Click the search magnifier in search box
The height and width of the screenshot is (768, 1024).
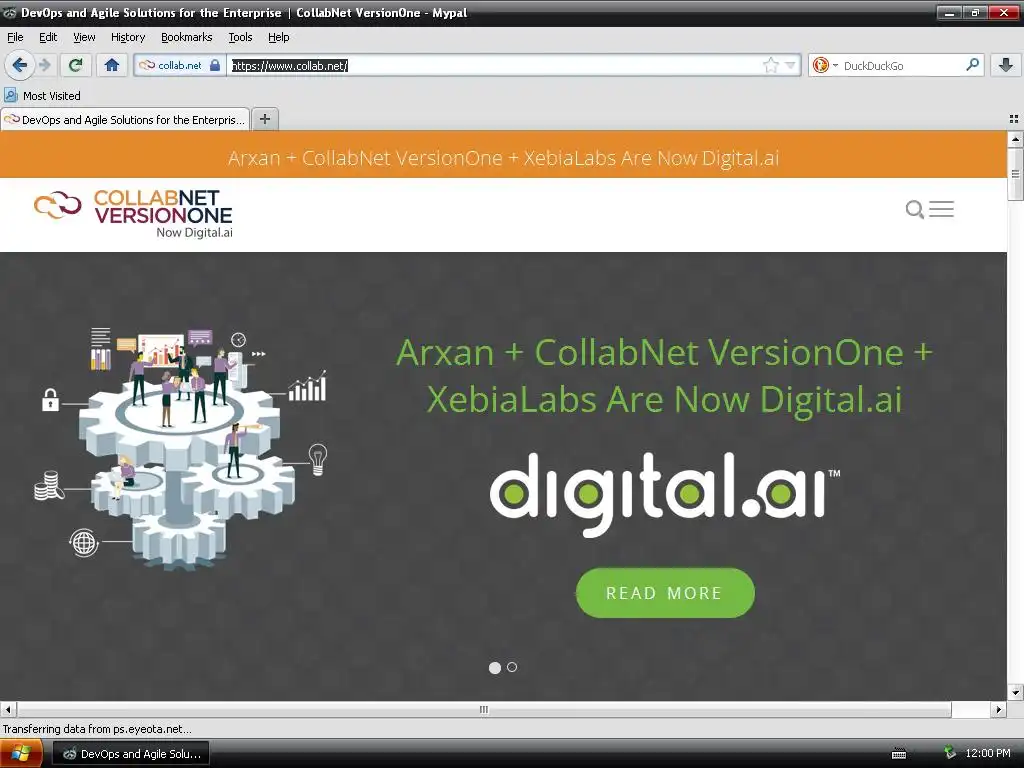tap(972, 65)
